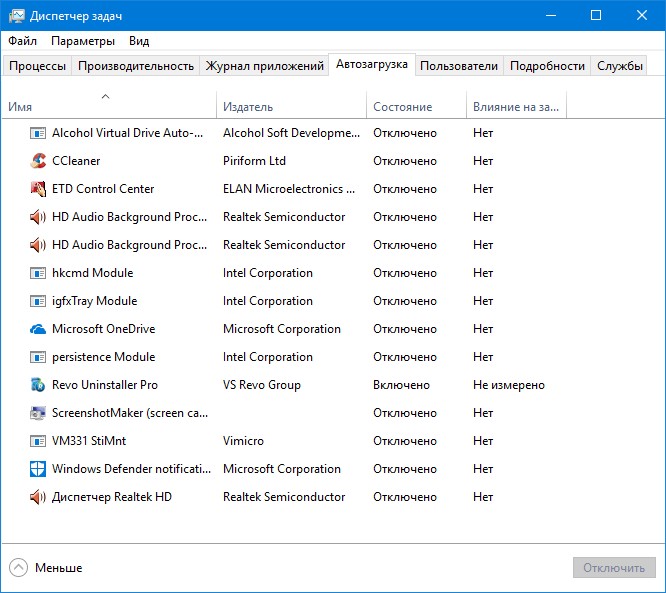Select the Revo Uninstaller Pro entry
Viewport: 666px width, 593px height.
point(105,385)
